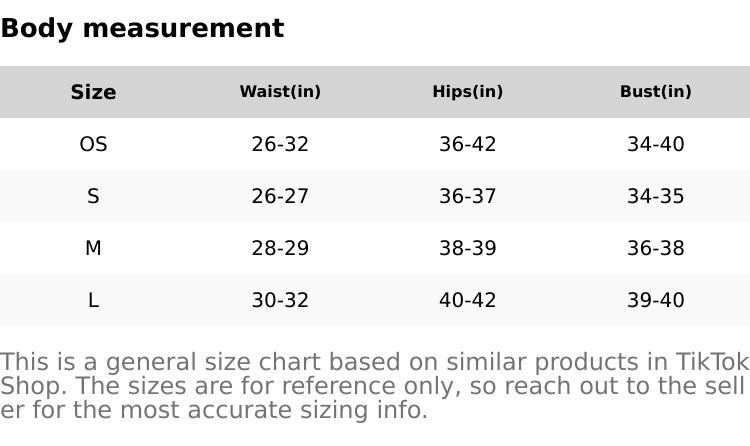Select the 34-35 bust value
The height and width of the screenshot is (446, 750).
(x=655, y=197)
